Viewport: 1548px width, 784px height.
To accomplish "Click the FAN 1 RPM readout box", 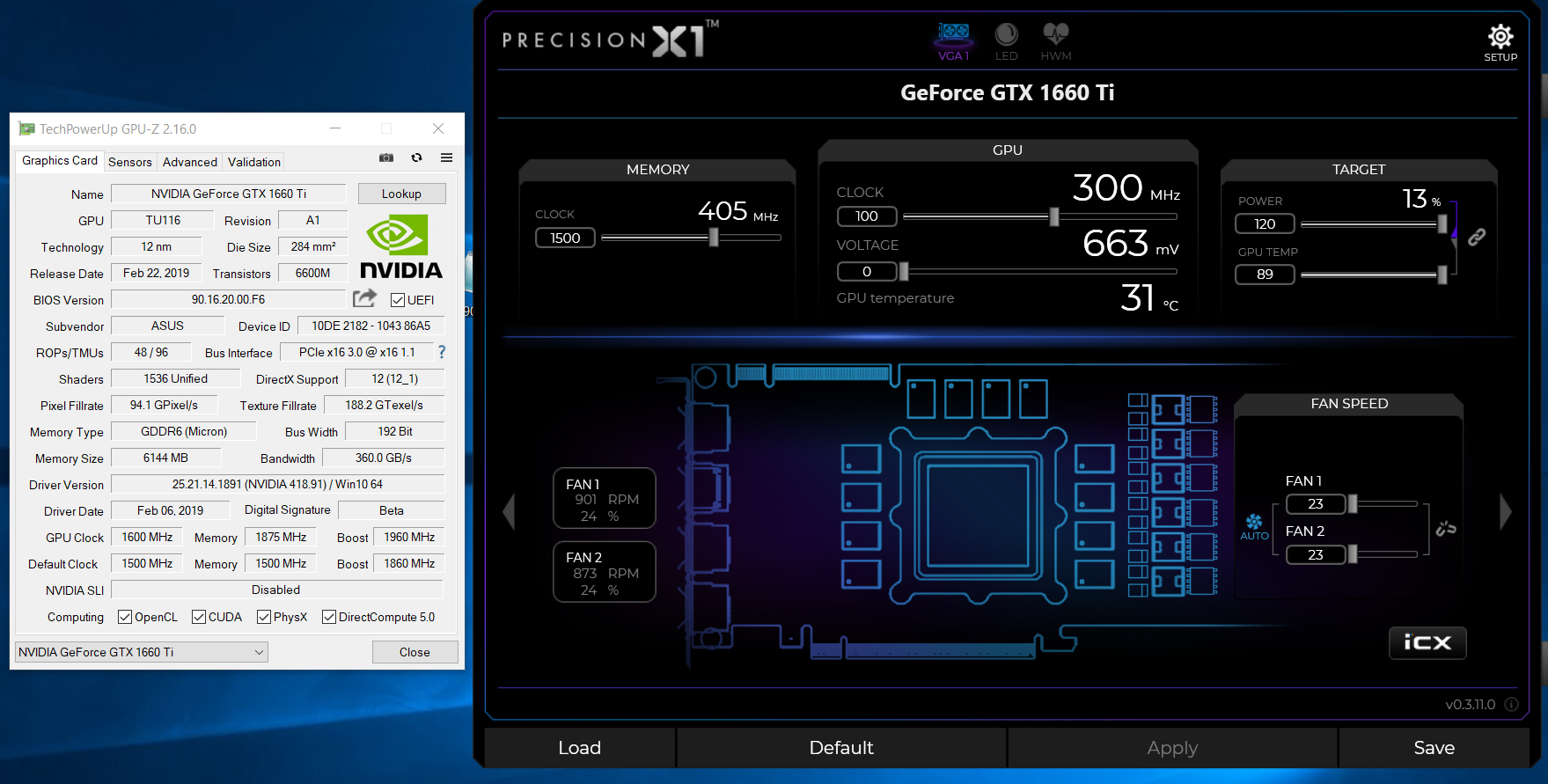I will click(x=605, y=498).
